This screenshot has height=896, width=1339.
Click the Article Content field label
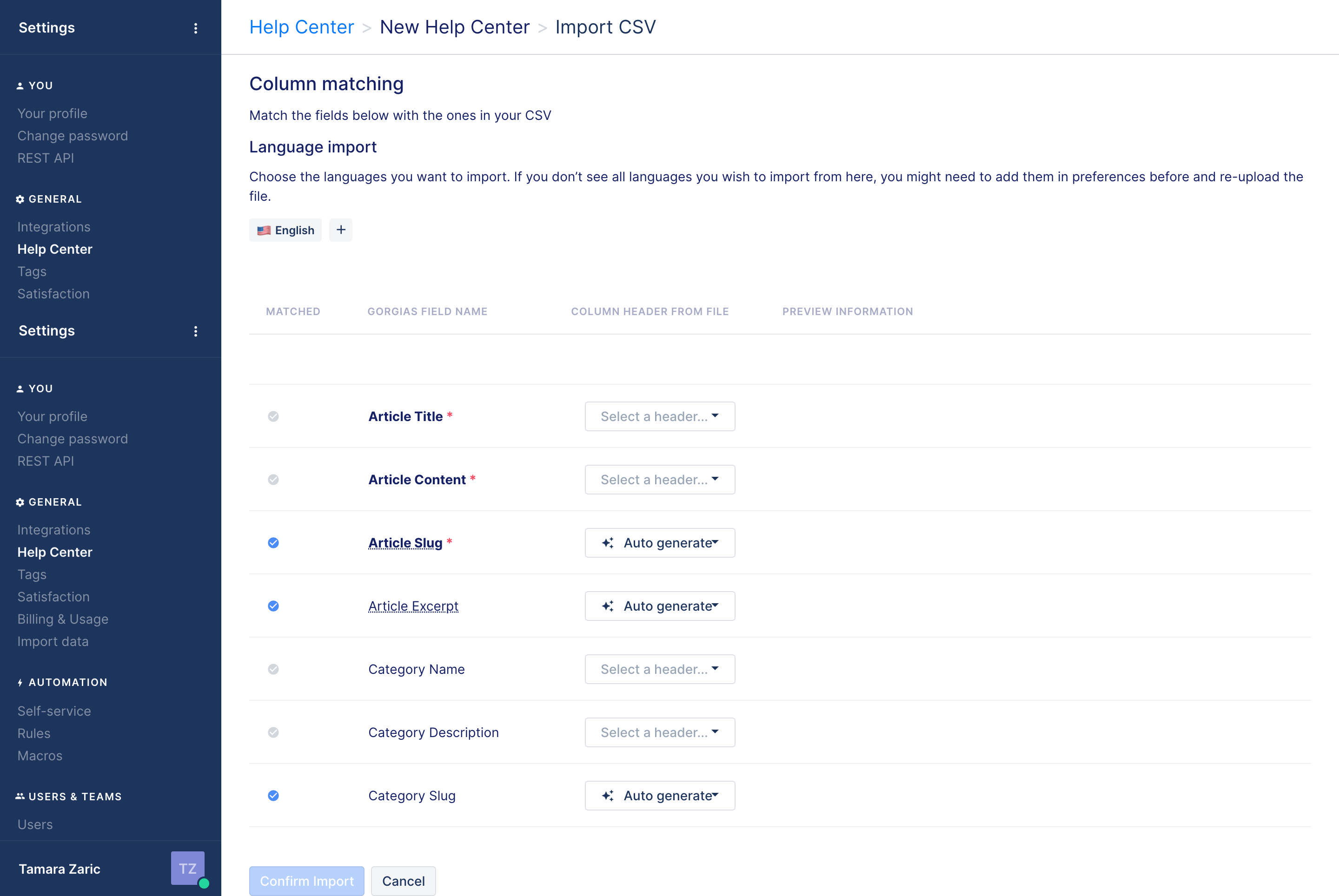[417, 480]
